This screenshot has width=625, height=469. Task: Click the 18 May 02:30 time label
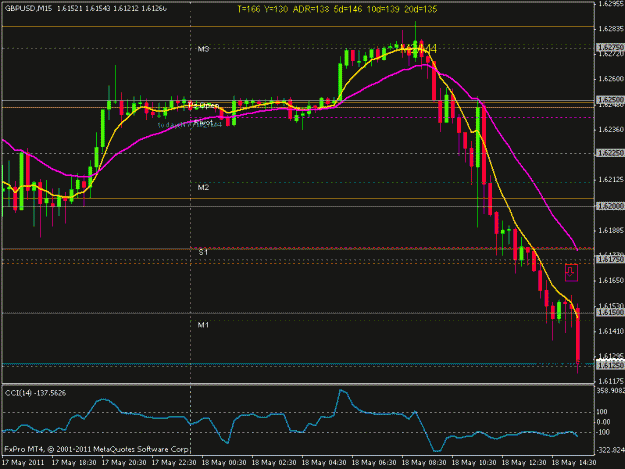(274, 463)
